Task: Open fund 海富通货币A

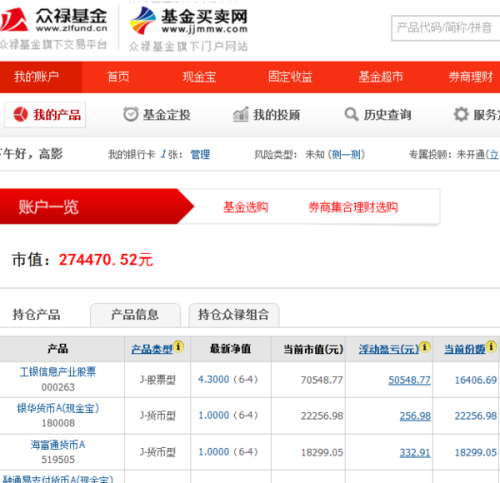Action: 58,445
